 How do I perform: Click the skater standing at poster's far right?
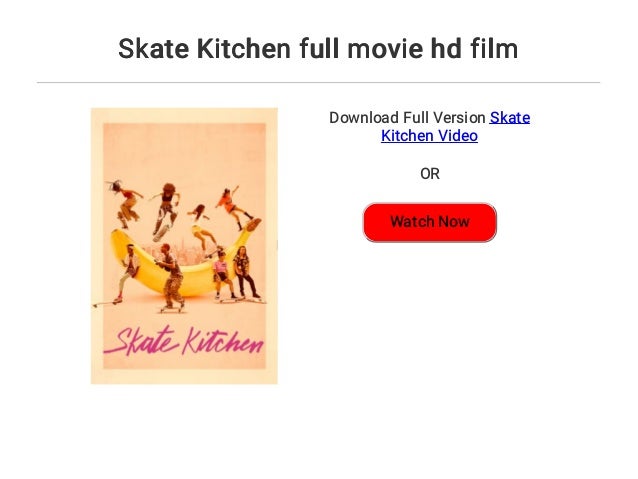coord(245,272)
